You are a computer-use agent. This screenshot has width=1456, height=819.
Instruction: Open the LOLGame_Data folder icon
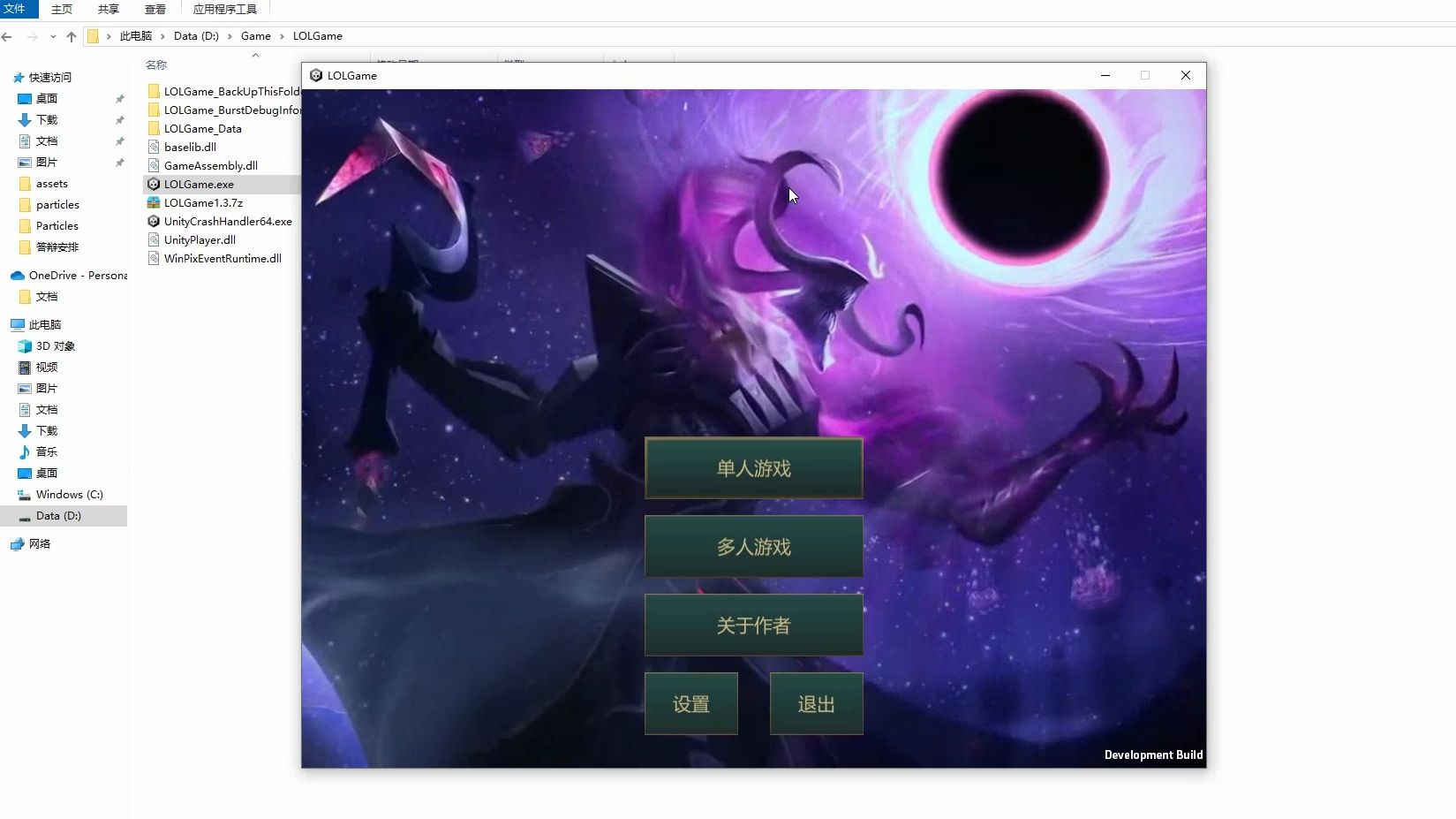pyautogui.click(x=155, y=128)
